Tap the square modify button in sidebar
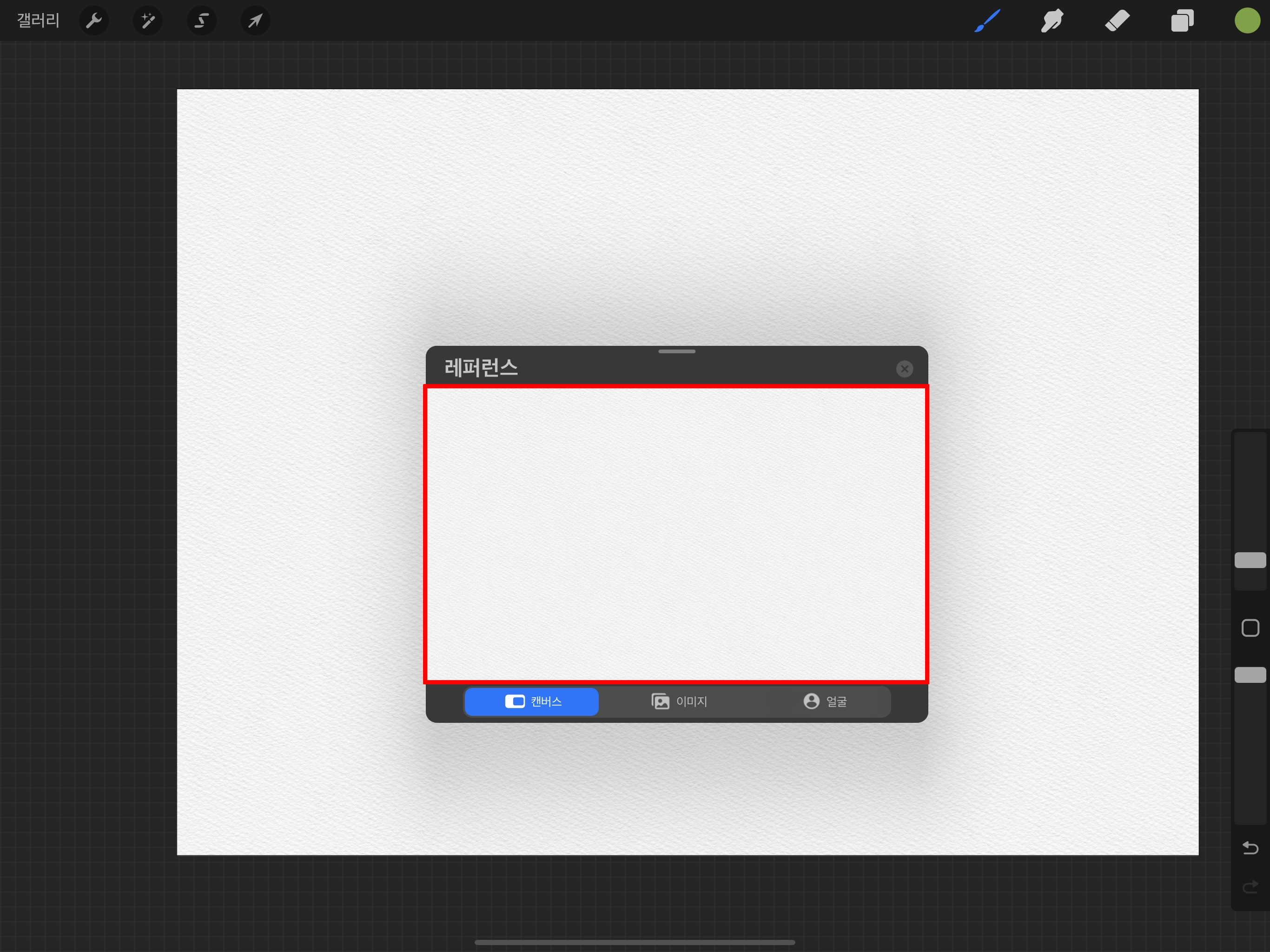 click(1250, 628)
